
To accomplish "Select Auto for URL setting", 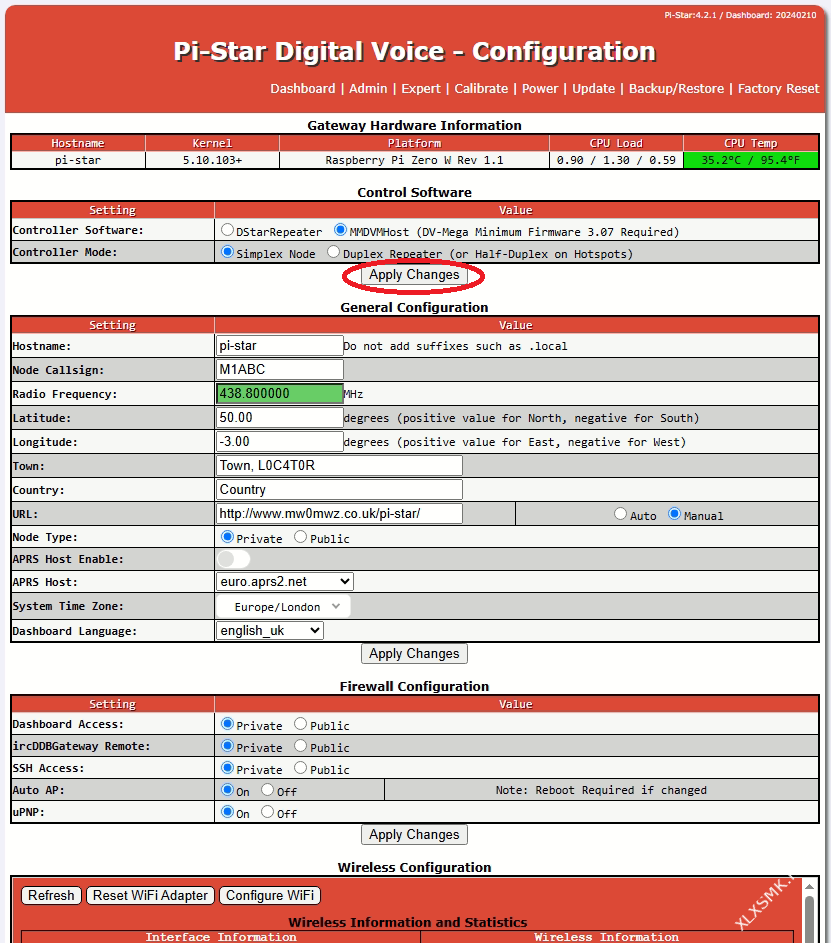I will [621, 514].
